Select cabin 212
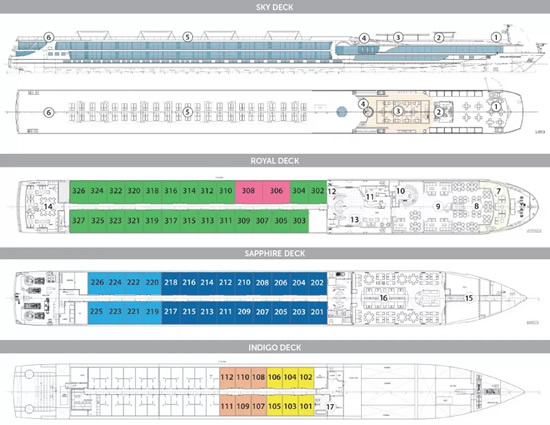The height and width of the screenshot is (425, 550). 226,283
